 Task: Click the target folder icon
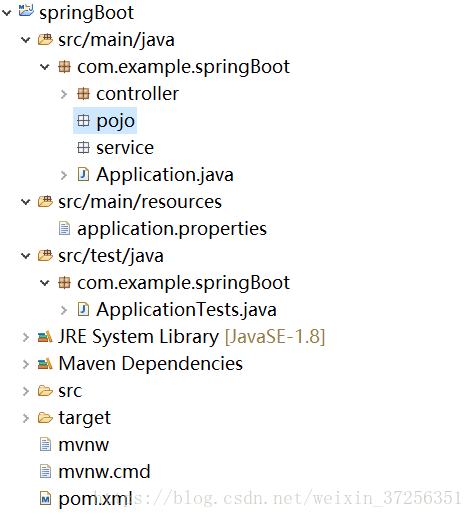45,418
